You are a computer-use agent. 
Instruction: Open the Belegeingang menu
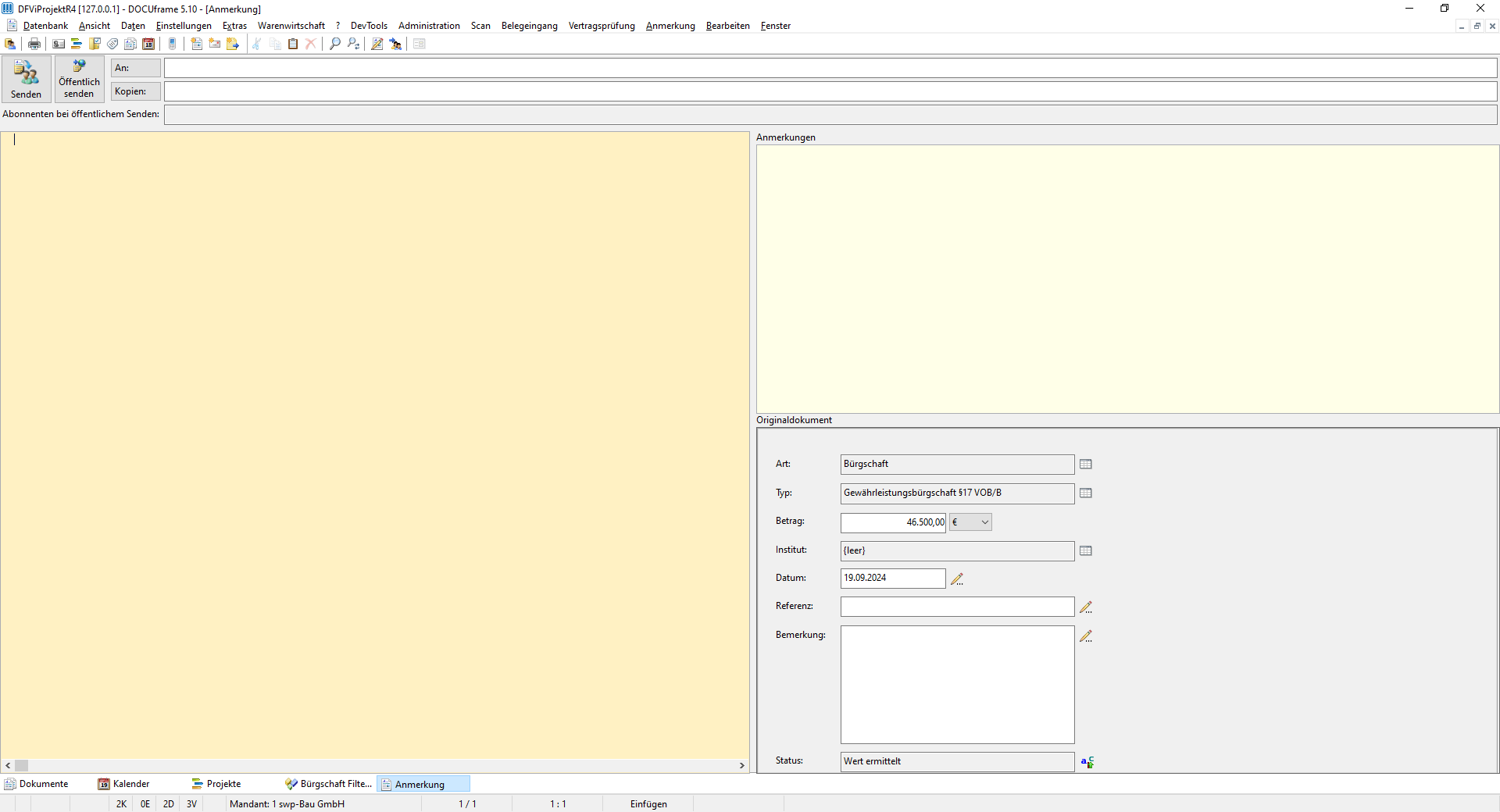tap(530, 26)
